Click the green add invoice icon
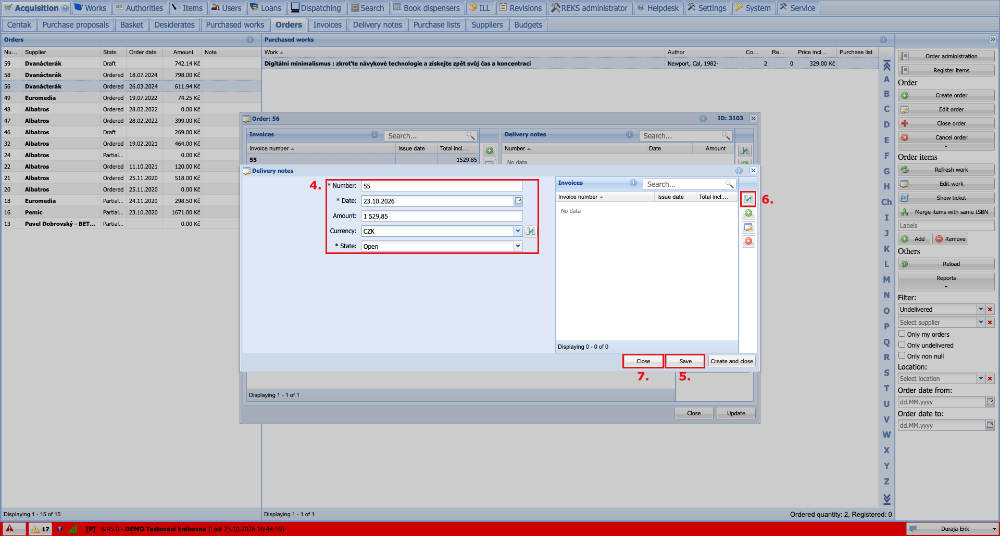Screen dimensions: 1000x536 (x=748, y=214)
